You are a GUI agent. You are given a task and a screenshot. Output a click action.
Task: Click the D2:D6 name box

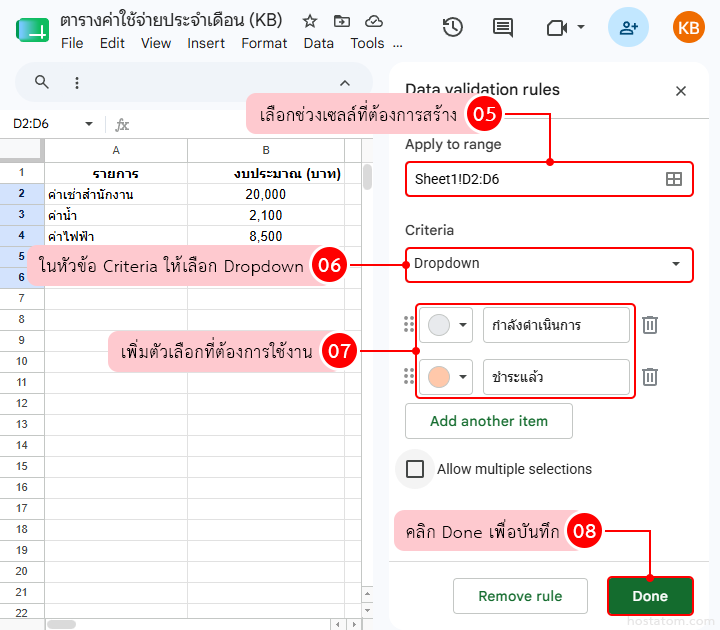31,124
